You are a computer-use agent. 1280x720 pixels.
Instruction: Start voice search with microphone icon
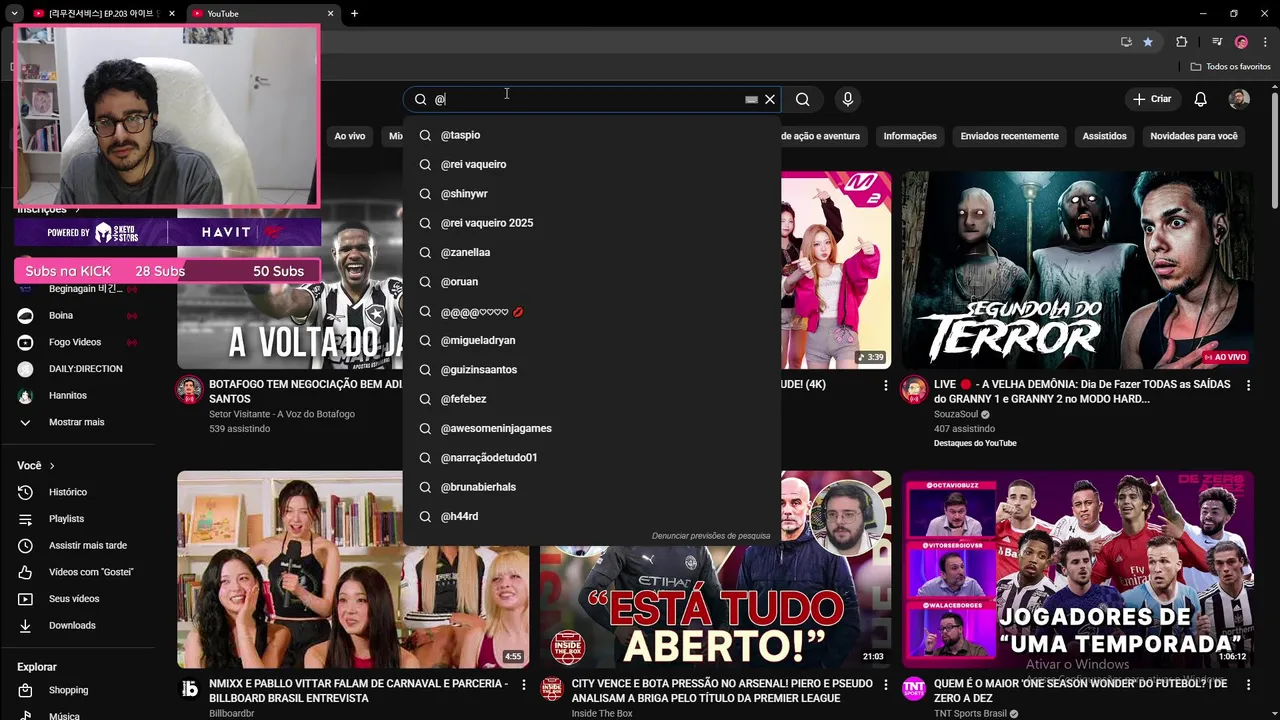(848, 99)
